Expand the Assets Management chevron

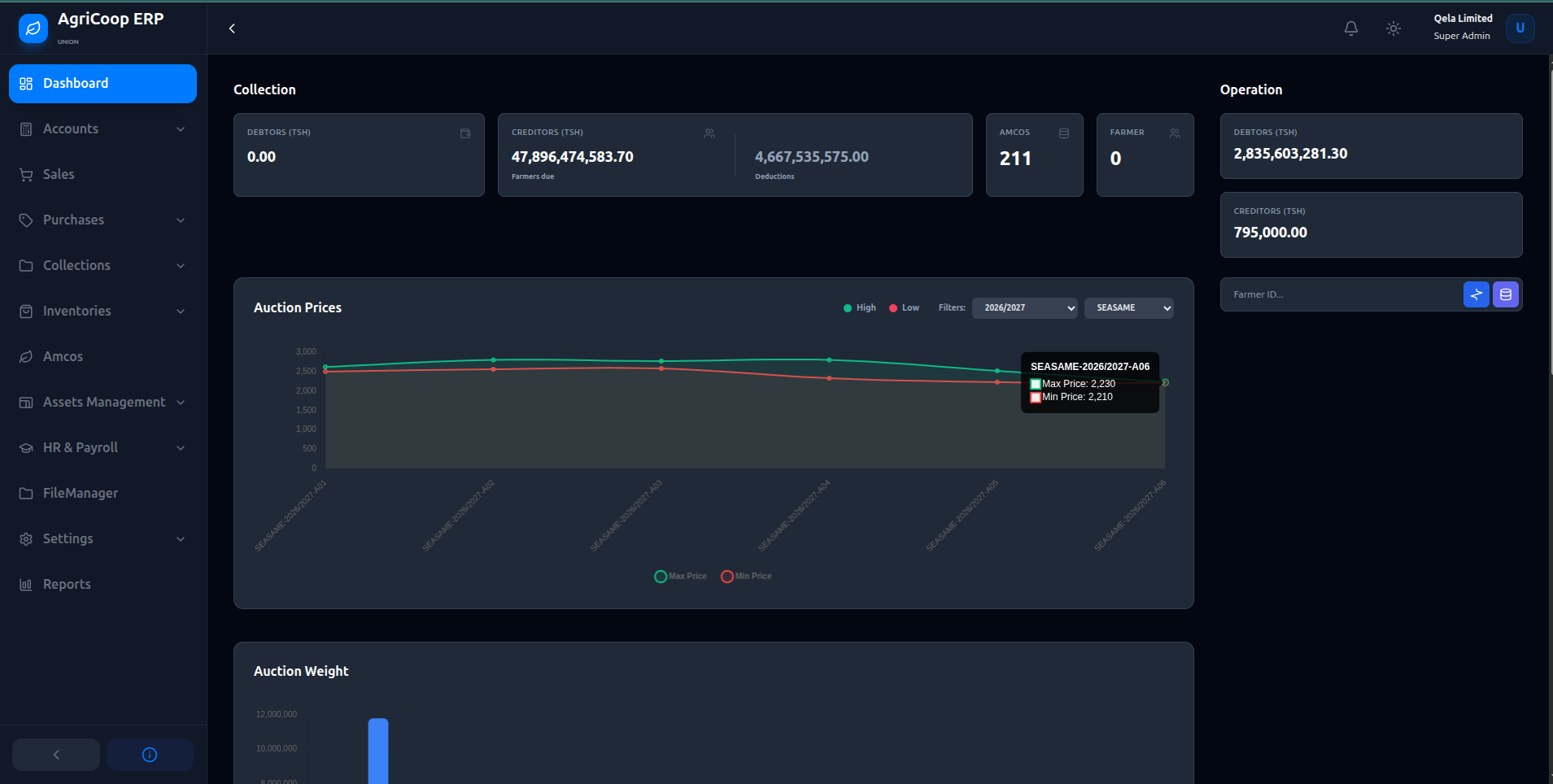(181, 403)
